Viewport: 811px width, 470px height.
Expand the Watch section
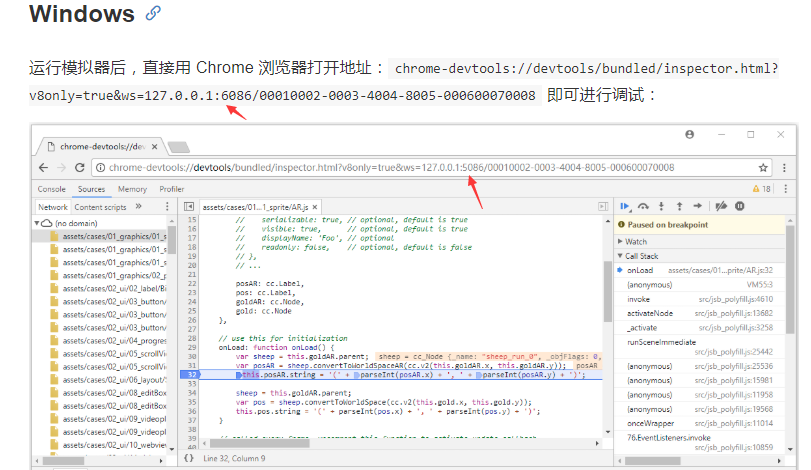tap(620, 241)
